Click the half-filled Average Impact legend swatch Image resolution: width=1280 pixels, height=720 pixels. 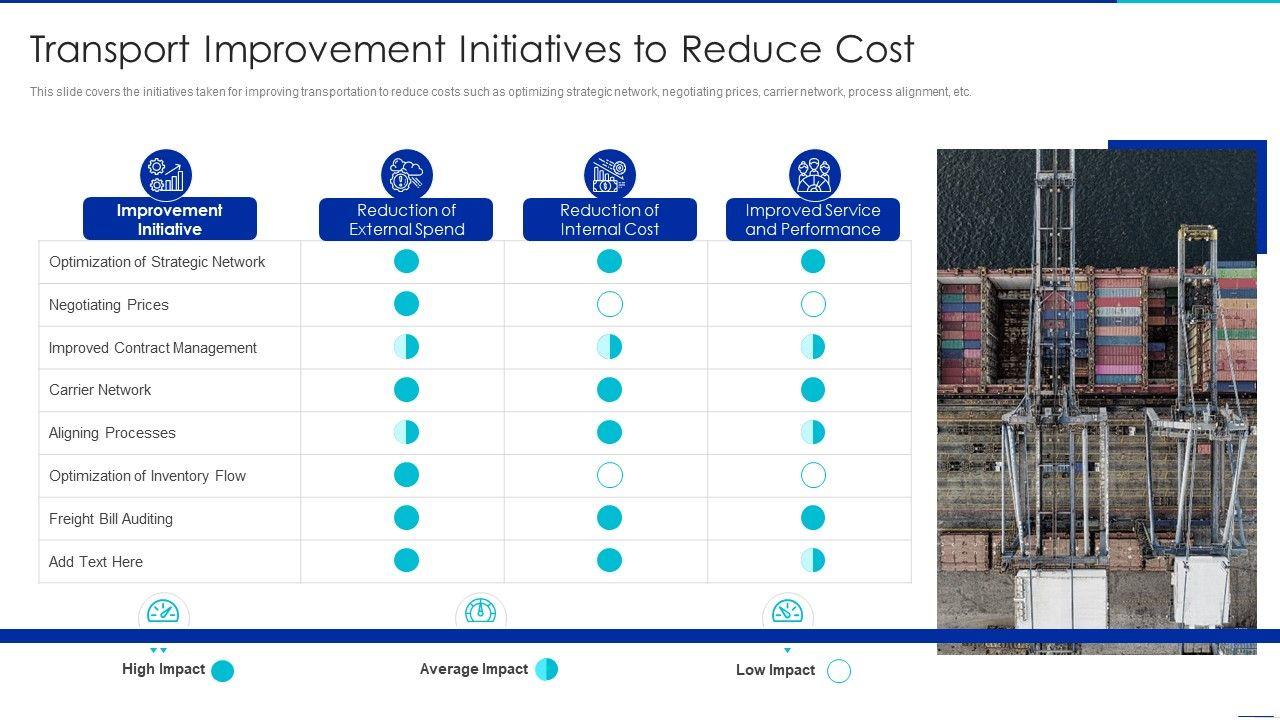[x=546, y=669]
